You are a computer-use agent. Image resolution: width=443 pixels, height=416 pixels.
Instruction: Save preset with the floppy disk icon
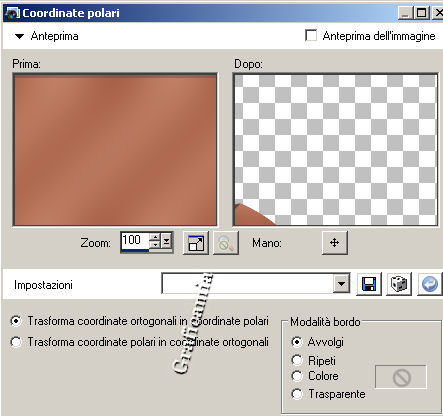tap(369, 284)
